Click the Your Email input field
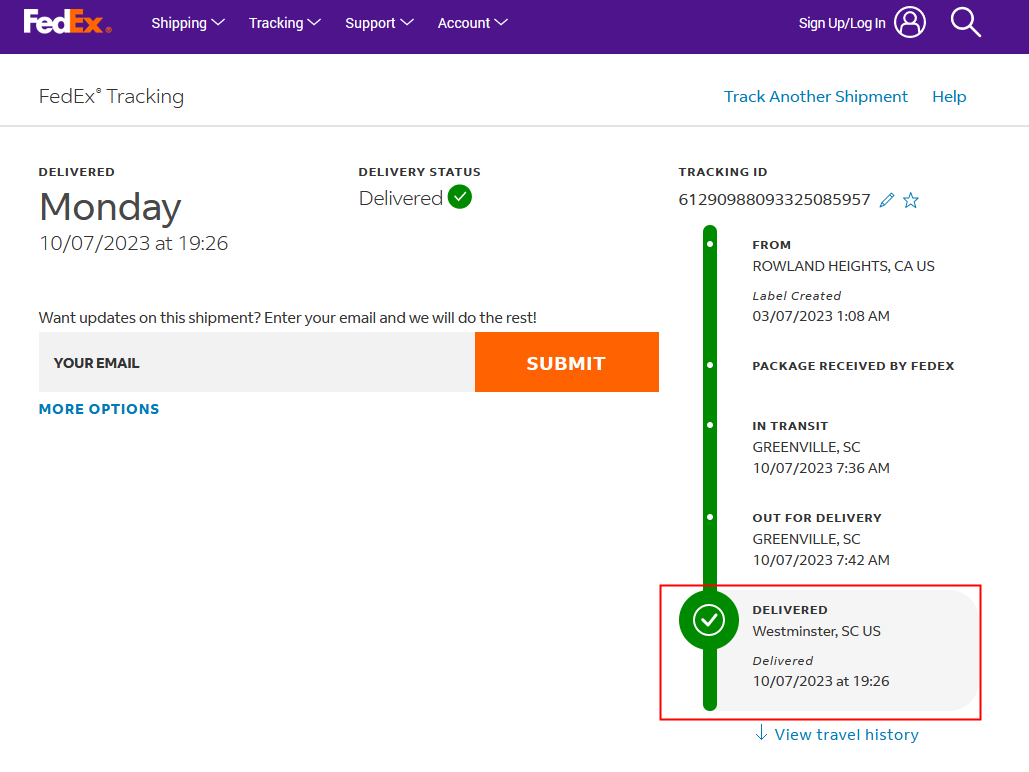Image resolution: width=1029 pixels, height=772 pixels. pos(256,363)
